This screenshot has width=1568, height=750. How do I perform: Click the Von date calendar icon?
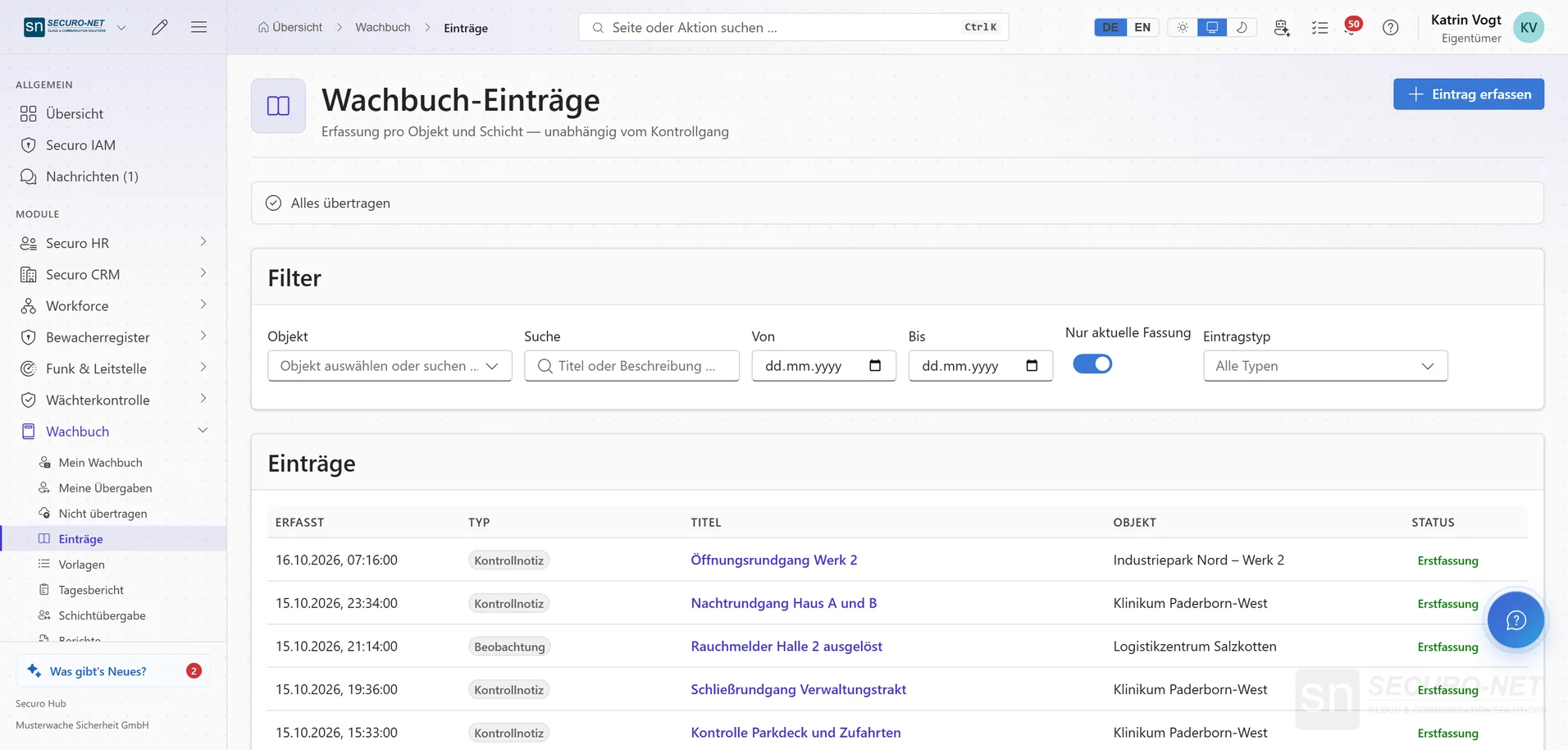875,365
